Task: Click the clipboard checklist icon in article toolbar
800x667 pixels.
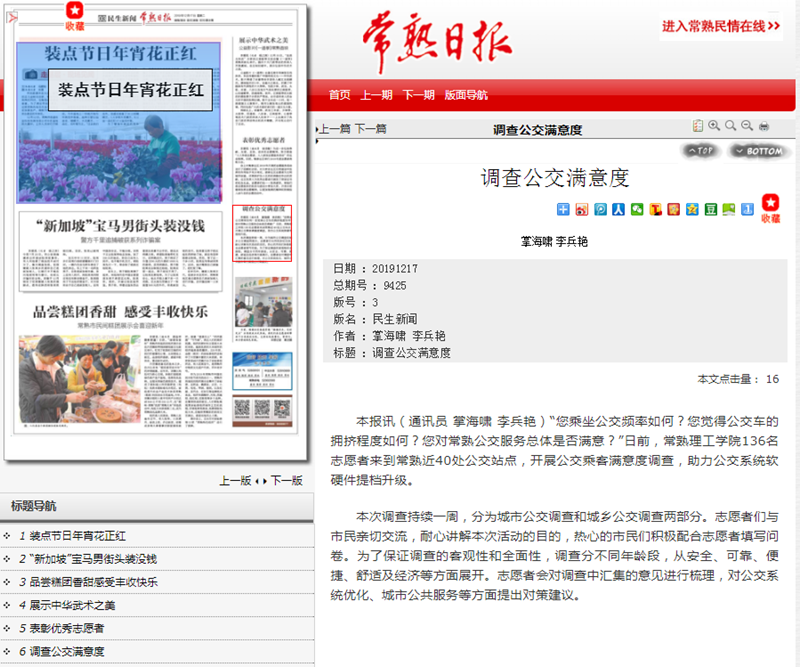Action: coord(697,126)
